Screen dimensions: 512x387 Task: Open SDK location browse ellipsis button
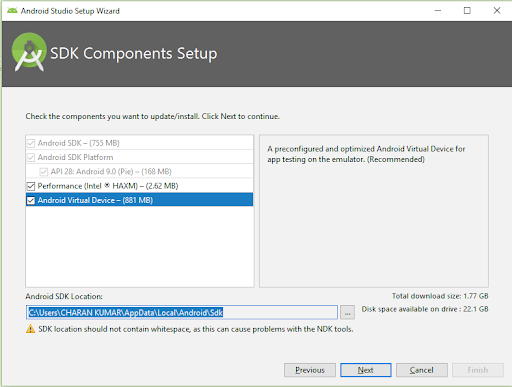pyautogui.click(x=347, y=313)
